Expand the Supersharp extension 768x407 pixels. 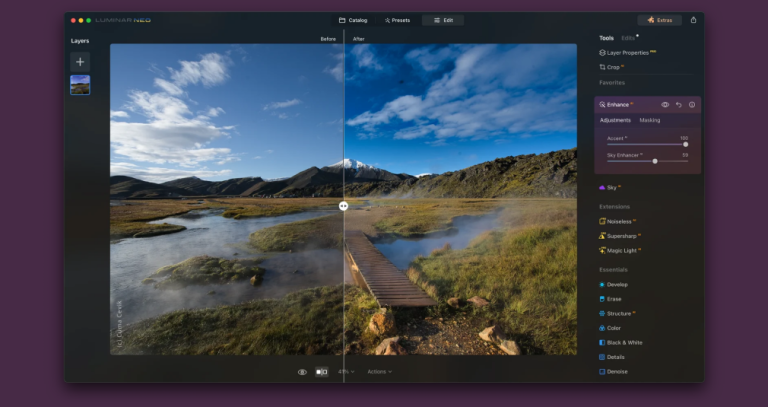(x=620, y=236)
